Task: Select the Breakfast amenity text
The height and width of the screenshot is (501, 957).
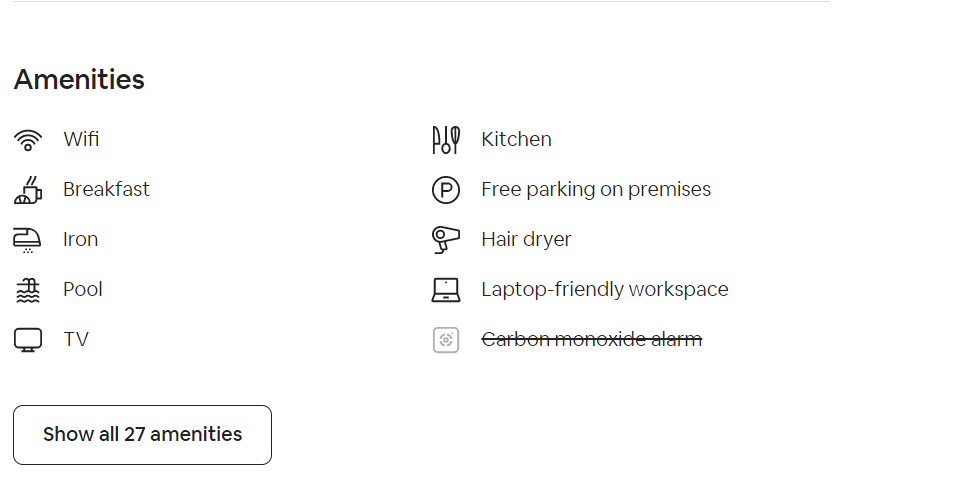Action: [x=106, y=189]
